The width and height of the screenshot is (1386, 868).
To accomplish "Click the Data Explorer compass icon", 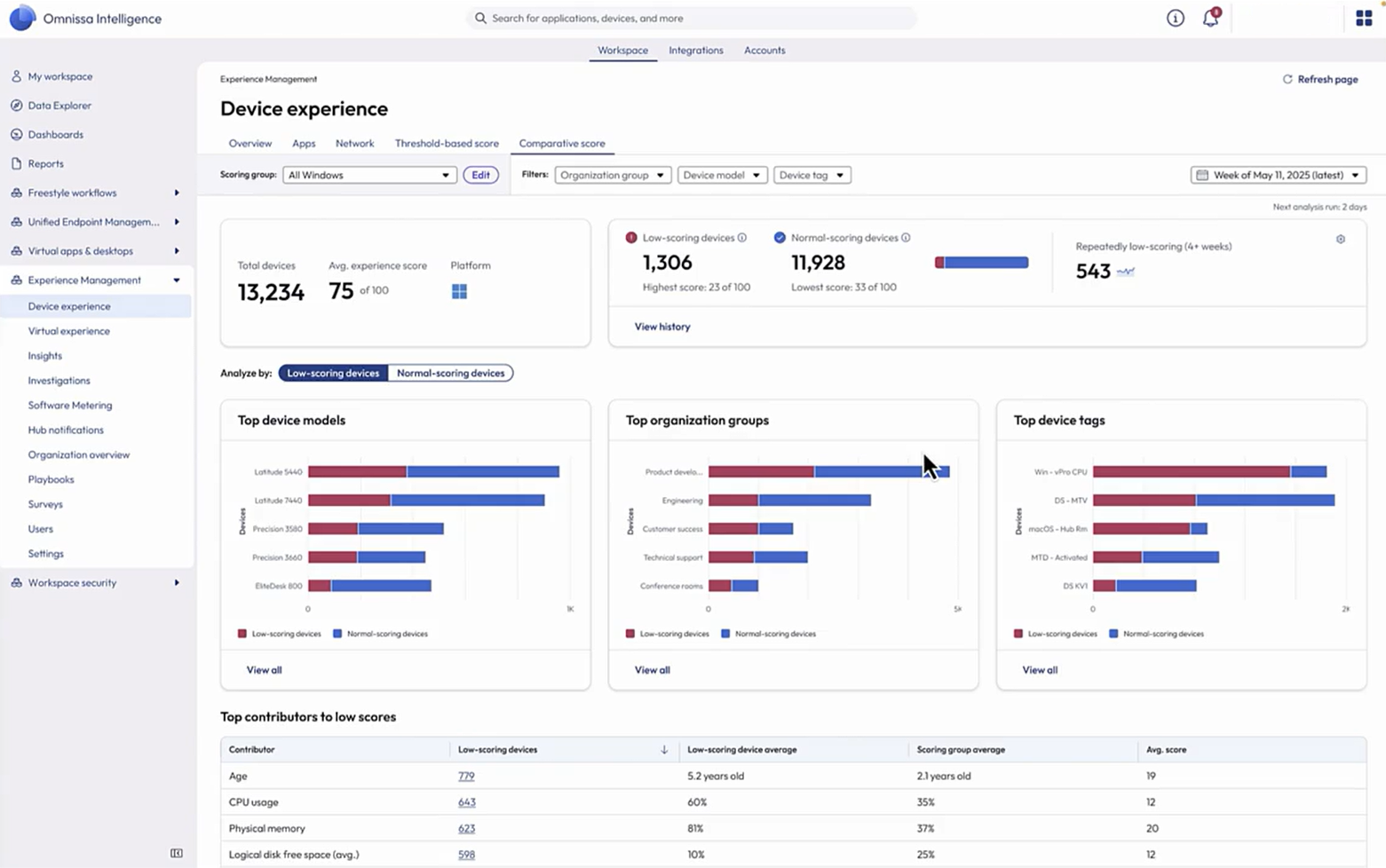I will click(16, 106).
